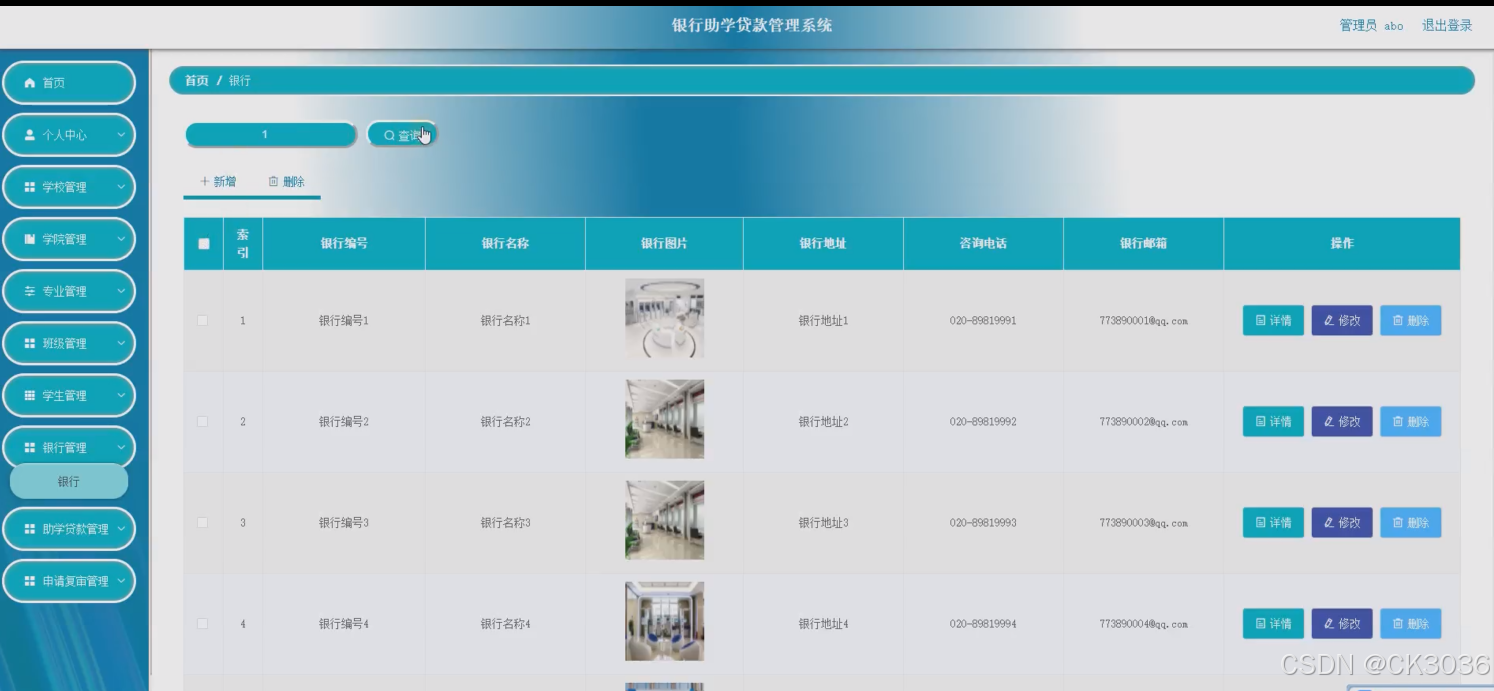Click the sliders icon in 专业管理
Viewport: 1494px width, 691px height.
30,291
